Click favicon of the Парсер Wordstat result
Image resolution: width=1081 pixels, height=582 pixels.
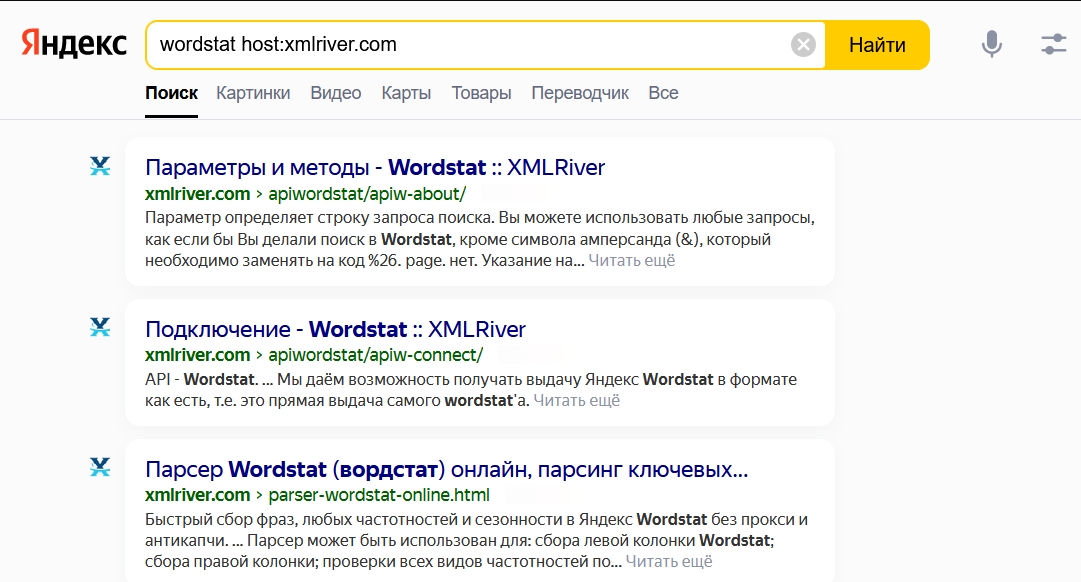(100, 467)
